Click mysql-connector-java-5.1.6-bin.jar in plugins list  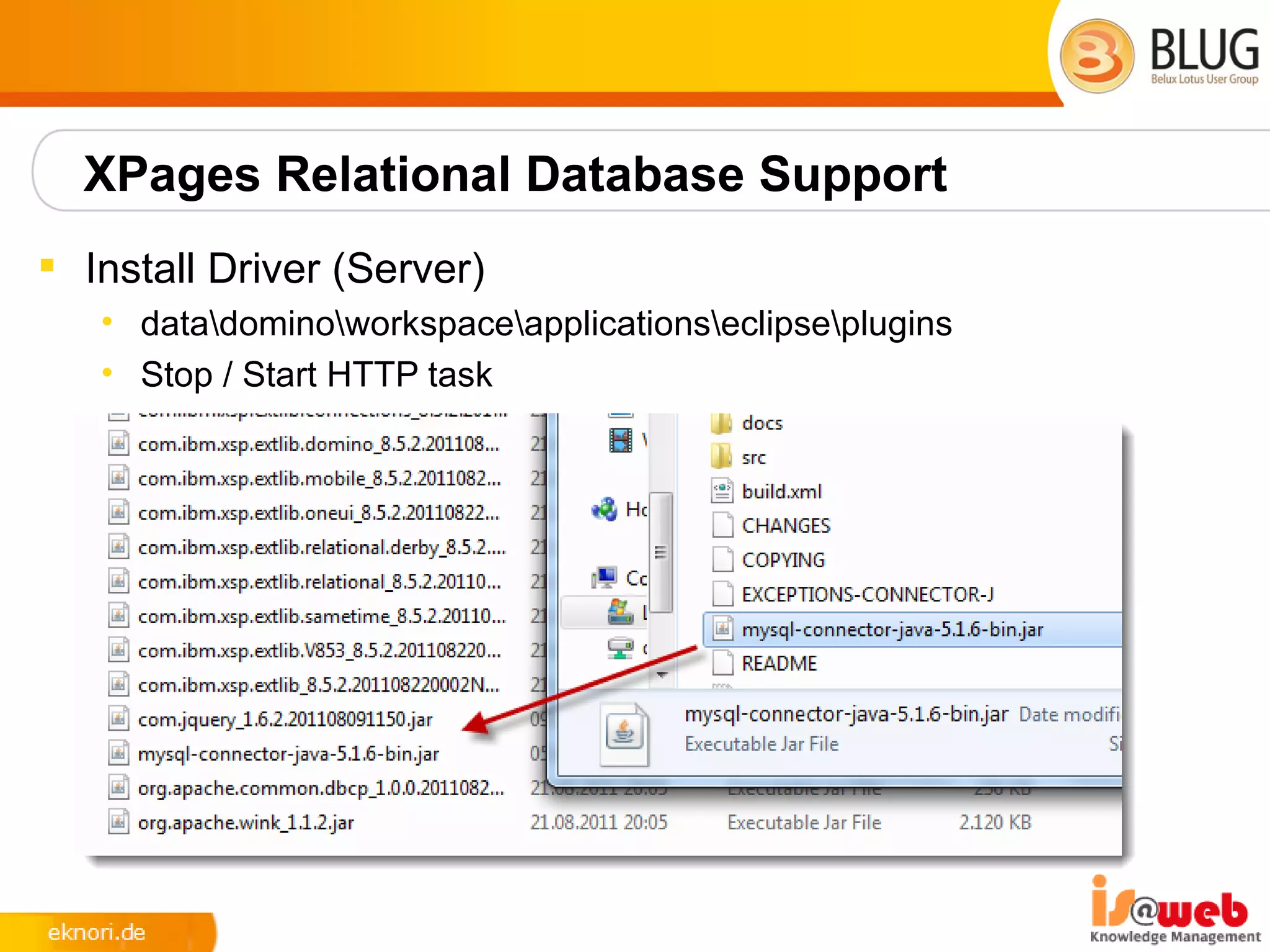(x=288, y=754)
